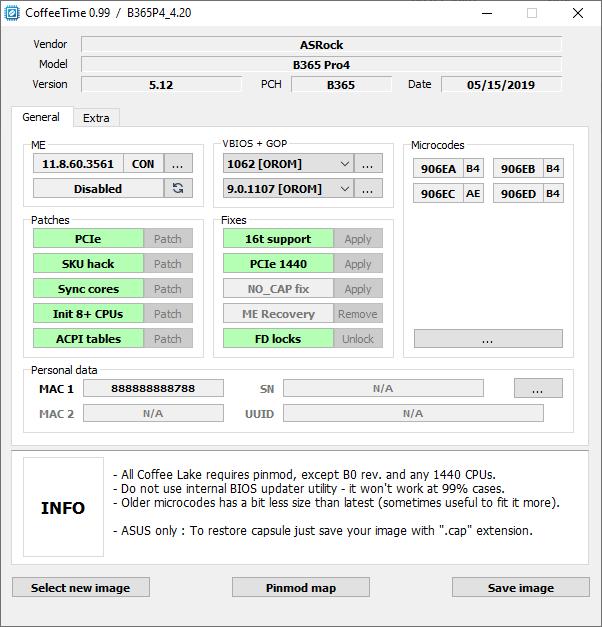This screenshot has width=602, height=627.
Task: Click the MAC 1 field 888888888788
Action: [x=153, y=388]
